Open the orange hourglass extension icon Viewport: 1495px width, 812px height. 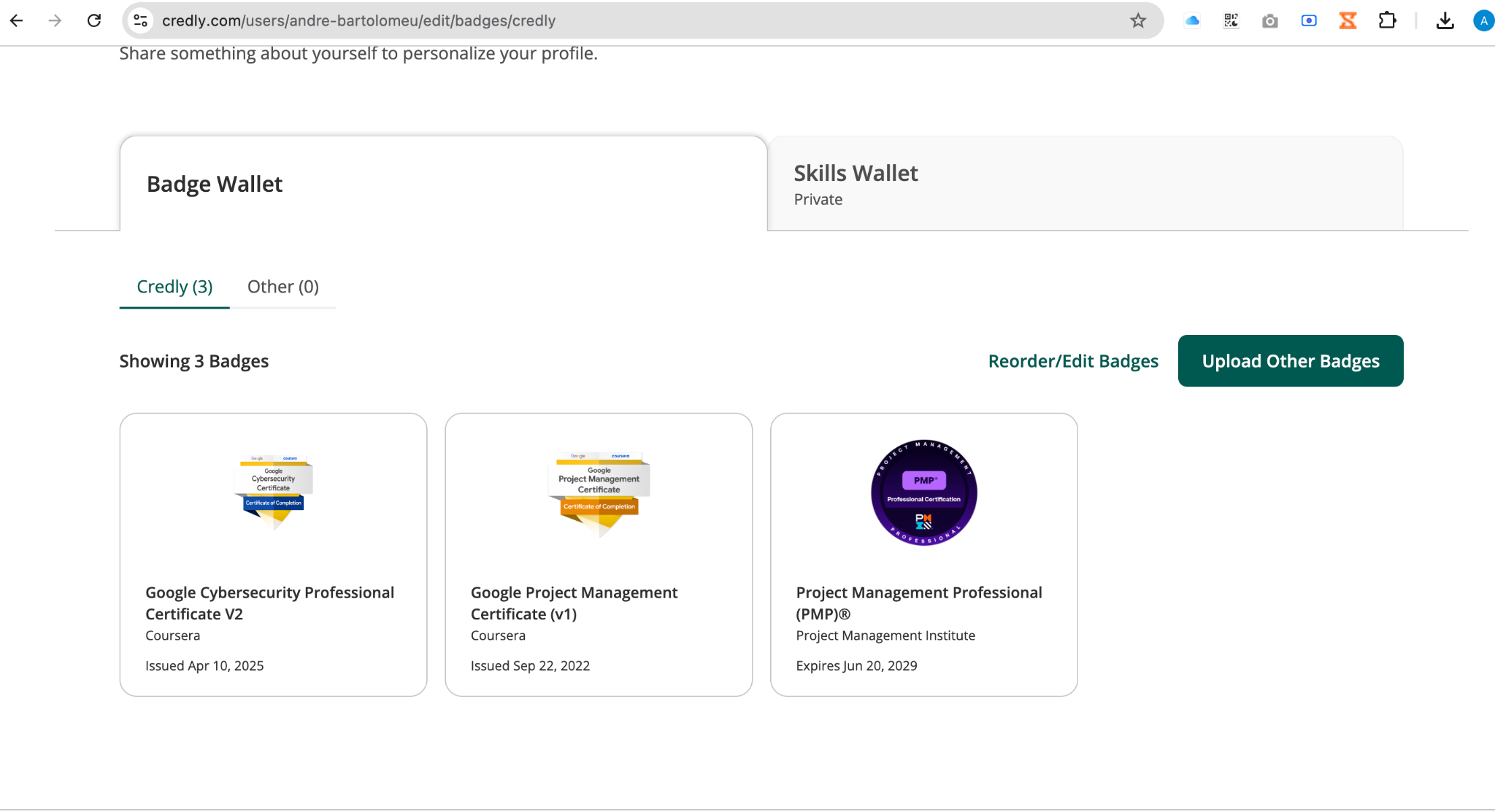(x=1348, y=20)
